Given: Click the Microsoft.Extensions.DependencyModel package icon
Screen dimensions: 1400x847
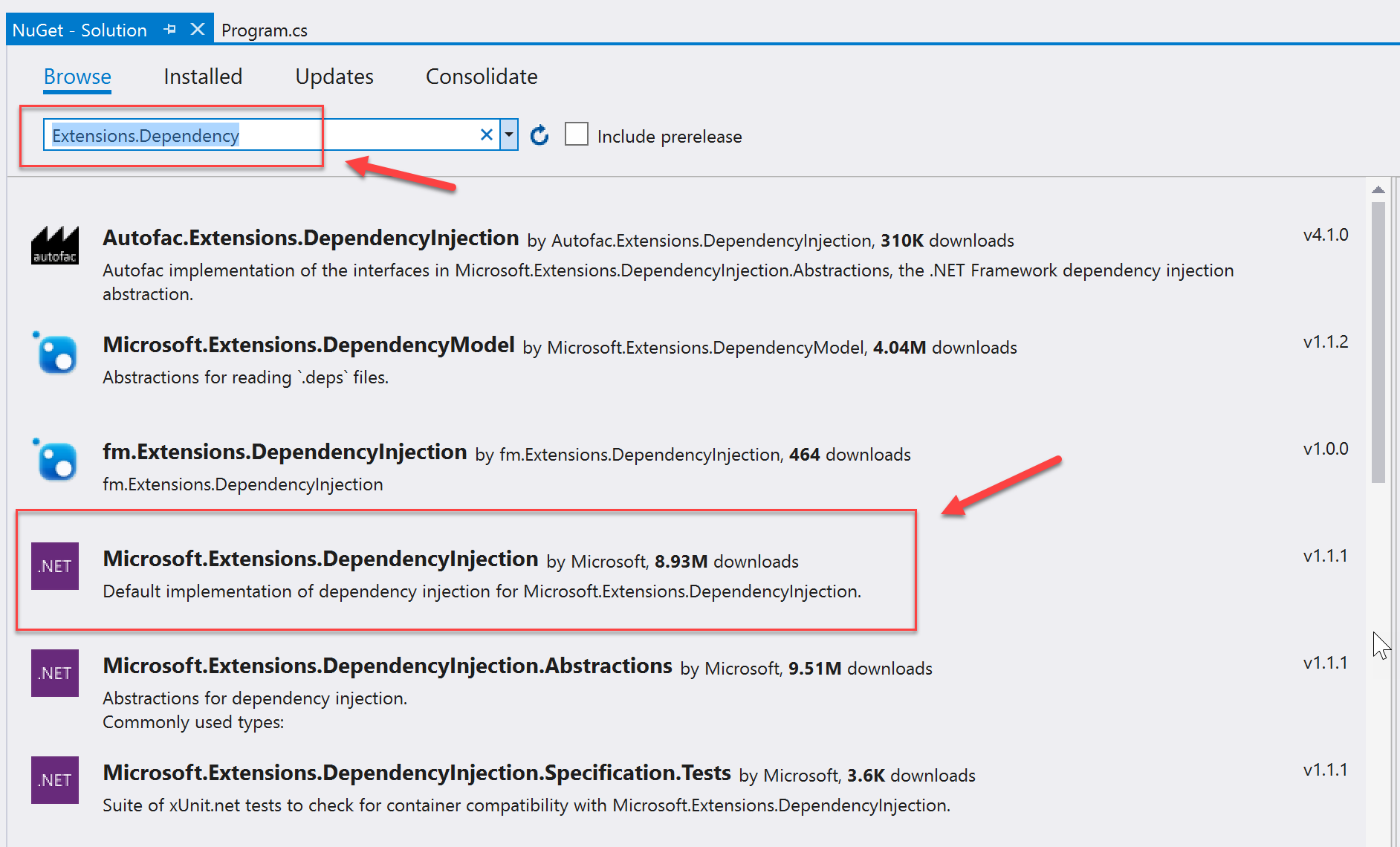Looking at the screenshot, I should tap(56, 352).
